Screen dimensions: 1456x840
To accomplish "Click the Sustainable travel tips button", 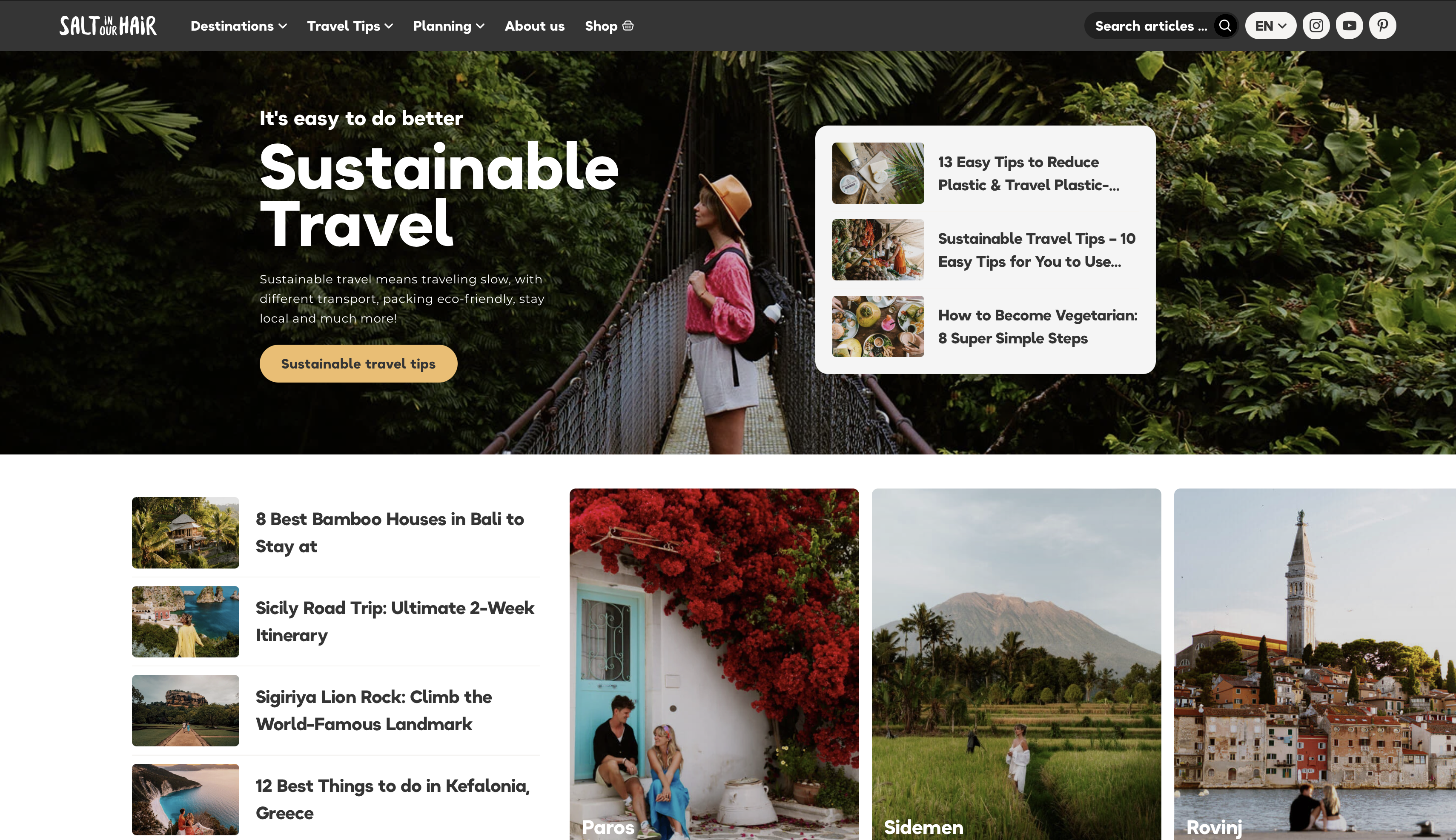I will point(358,363).
